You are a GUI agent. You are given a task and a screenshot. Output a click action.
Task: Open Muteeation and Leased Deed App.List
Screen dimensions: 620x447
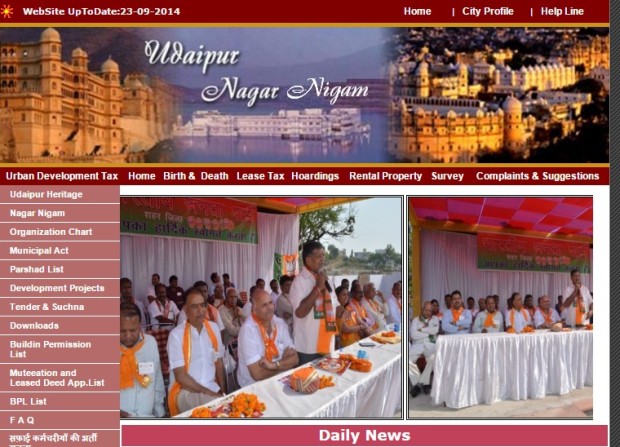coord(60,378)
